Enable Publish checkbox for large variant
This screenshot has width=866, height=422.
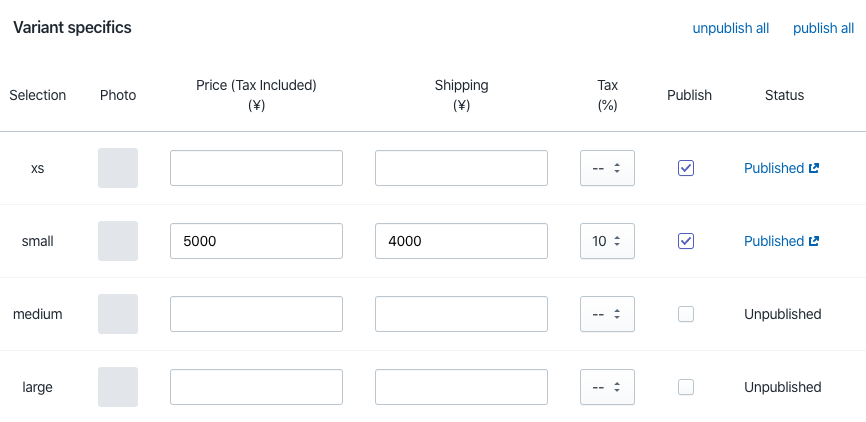[x=686, y=387]
